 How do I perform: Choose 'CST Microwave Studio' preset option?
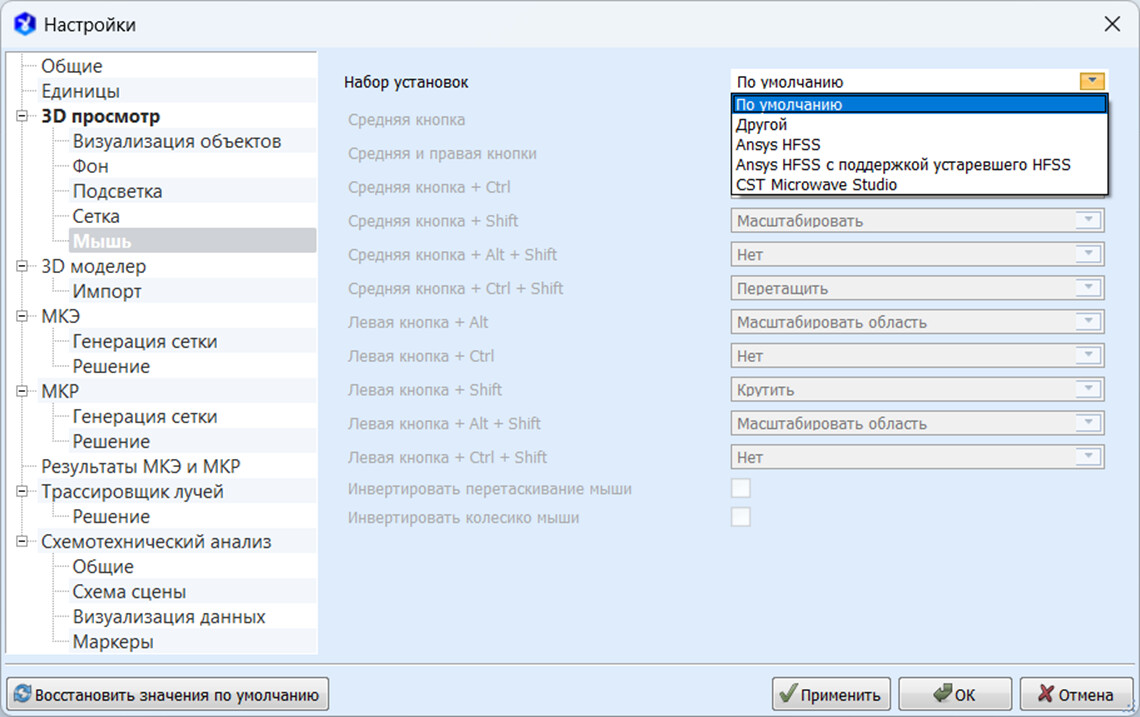point(816,185)
